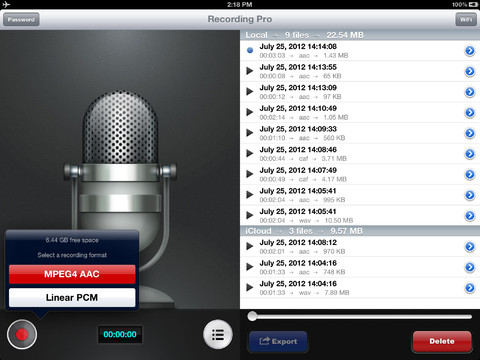Image resolution: width=480 pixels, height=360 pixels.
Task: Export the selected recording
Action: click(278, 341)
